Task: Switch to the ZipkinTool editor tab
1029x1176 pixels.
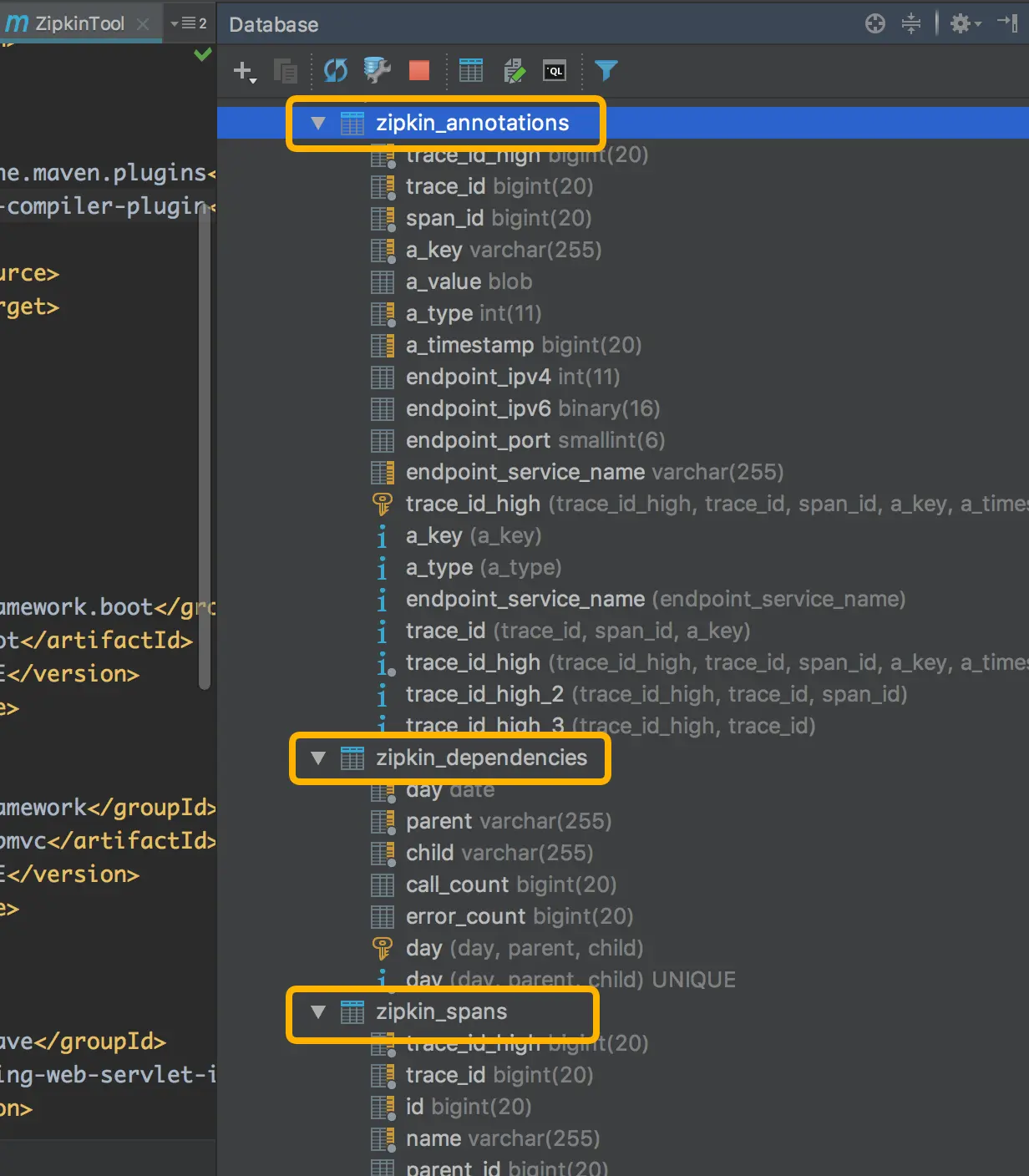Action: 81,23
